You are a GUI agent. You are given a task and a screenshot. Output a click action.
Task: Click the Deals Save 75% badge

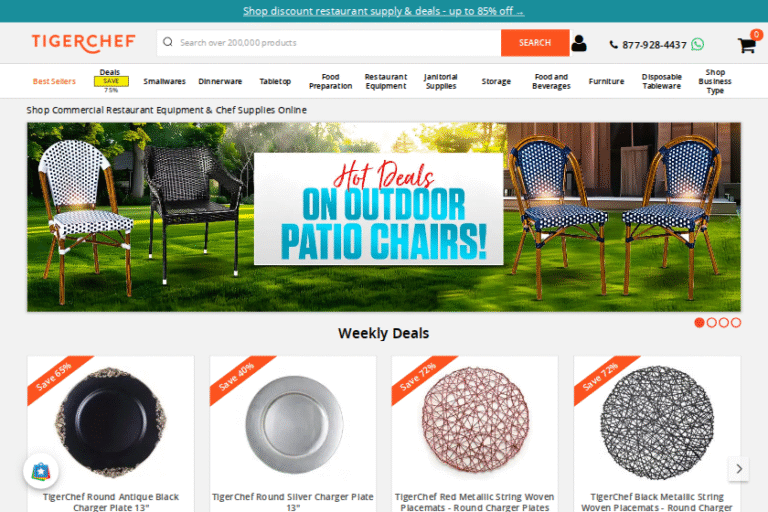tap(111, 81)
